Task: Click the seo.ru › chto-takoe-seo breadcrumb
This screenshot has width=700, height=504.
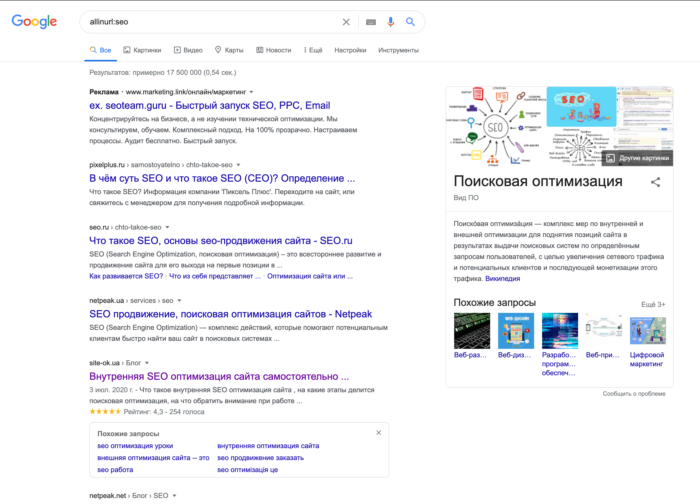Action: click(125, 227)
